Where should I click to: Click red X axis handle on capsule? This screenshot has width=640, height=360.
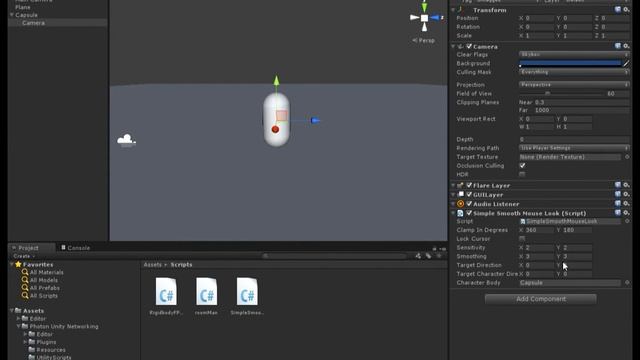[275, 129]
